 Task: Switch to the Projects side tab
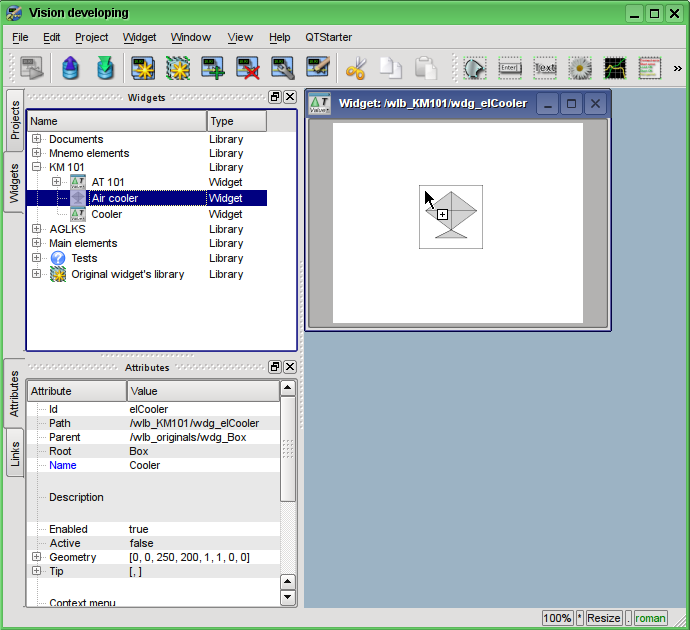point(15,119)
